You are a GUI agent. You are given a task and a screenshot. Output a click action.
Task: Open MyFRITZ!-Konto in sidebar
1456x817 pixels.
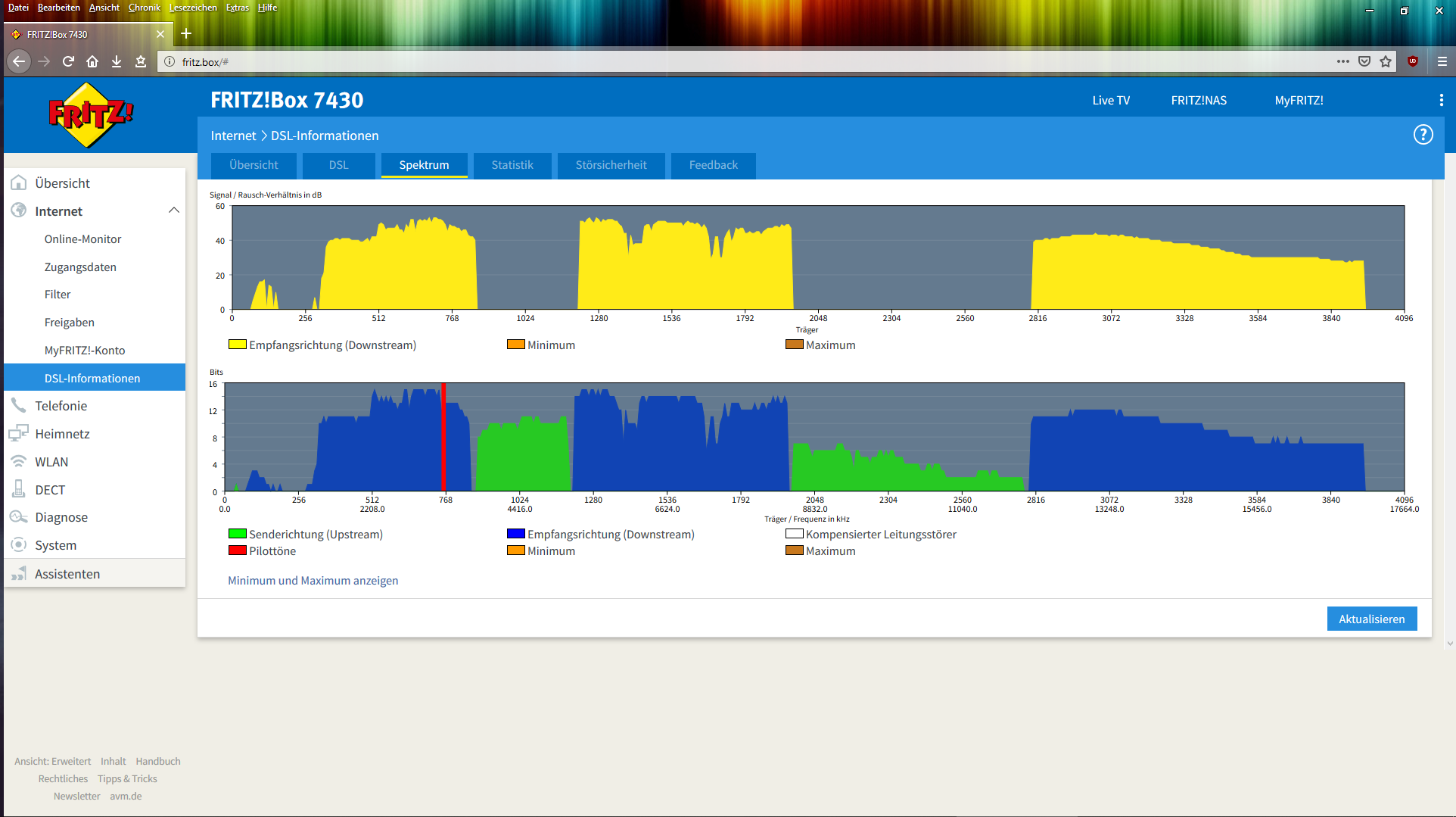(85, 351)
